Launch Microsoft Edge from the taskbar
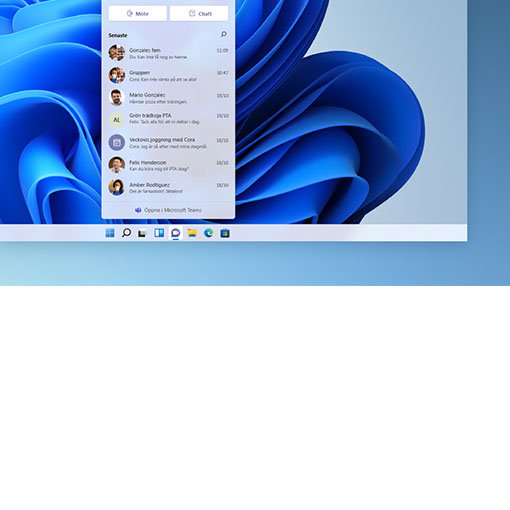This screenshot has height=510, width=510. pyautogui.click(x=209, y=233)
